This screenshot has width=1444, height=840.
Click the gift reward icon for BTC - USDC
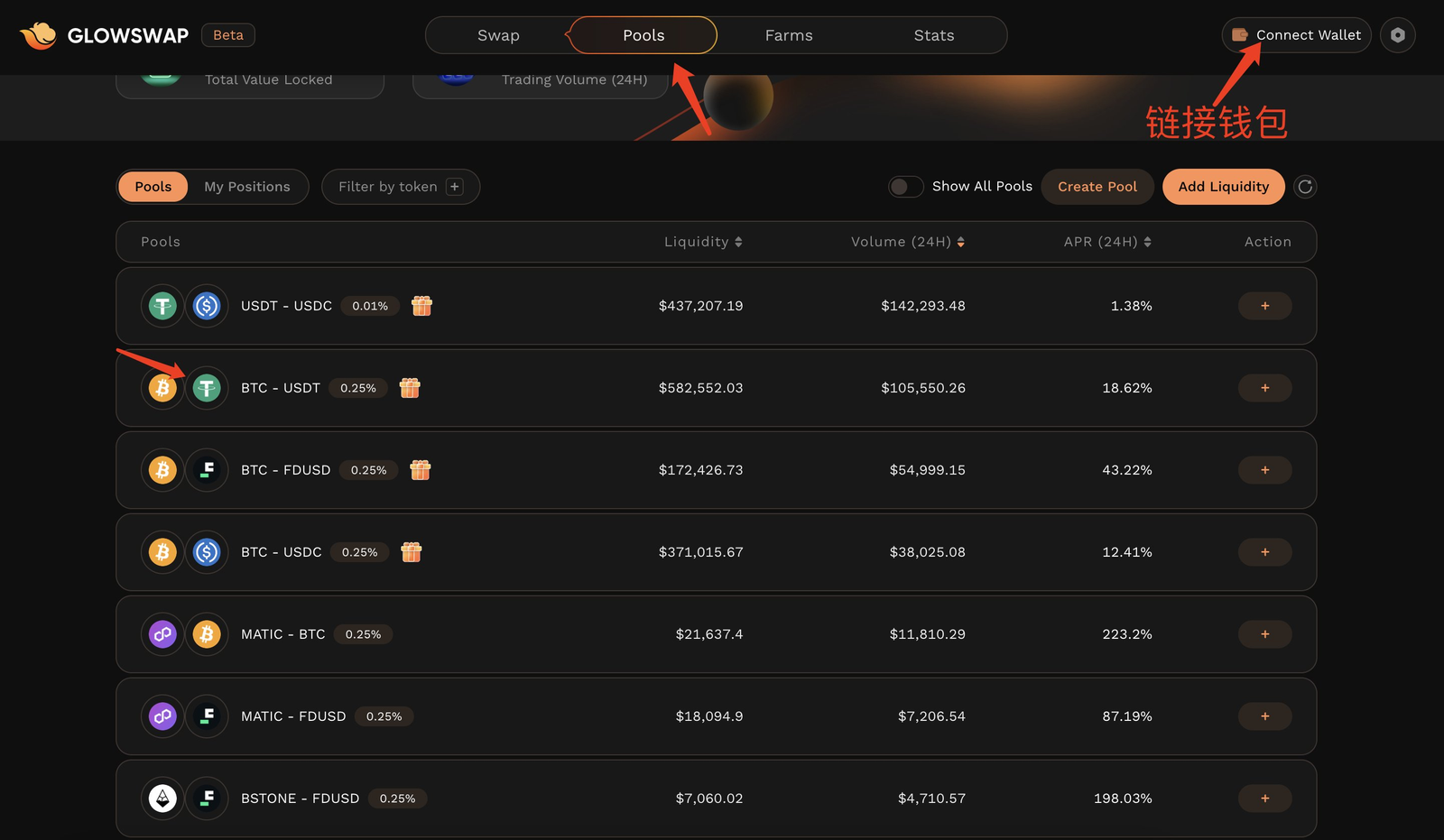pyautogui.click(x=412, y=552)
